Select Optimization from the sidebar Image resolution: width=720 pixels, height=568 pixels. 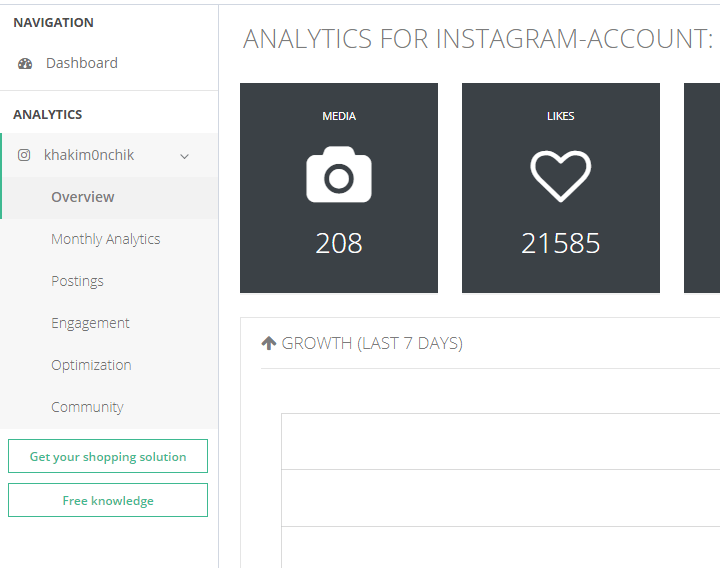point(91,365)
